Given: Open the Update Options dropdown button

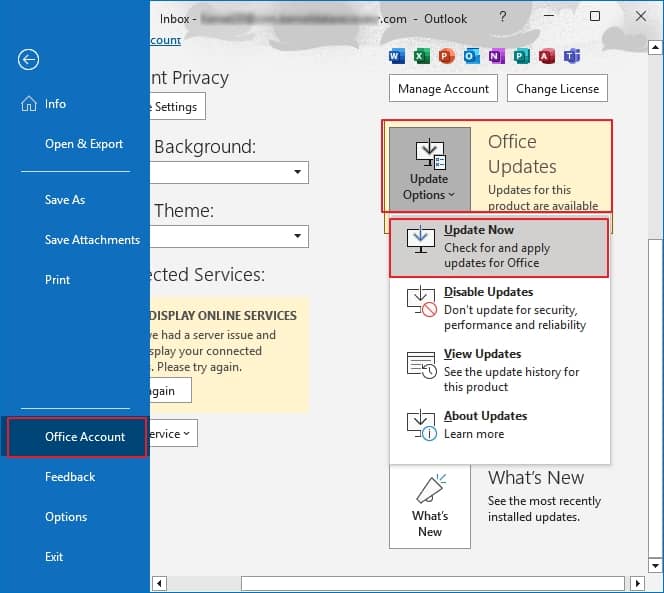Looking at the screenshot, I should click(x=429, y=169).
